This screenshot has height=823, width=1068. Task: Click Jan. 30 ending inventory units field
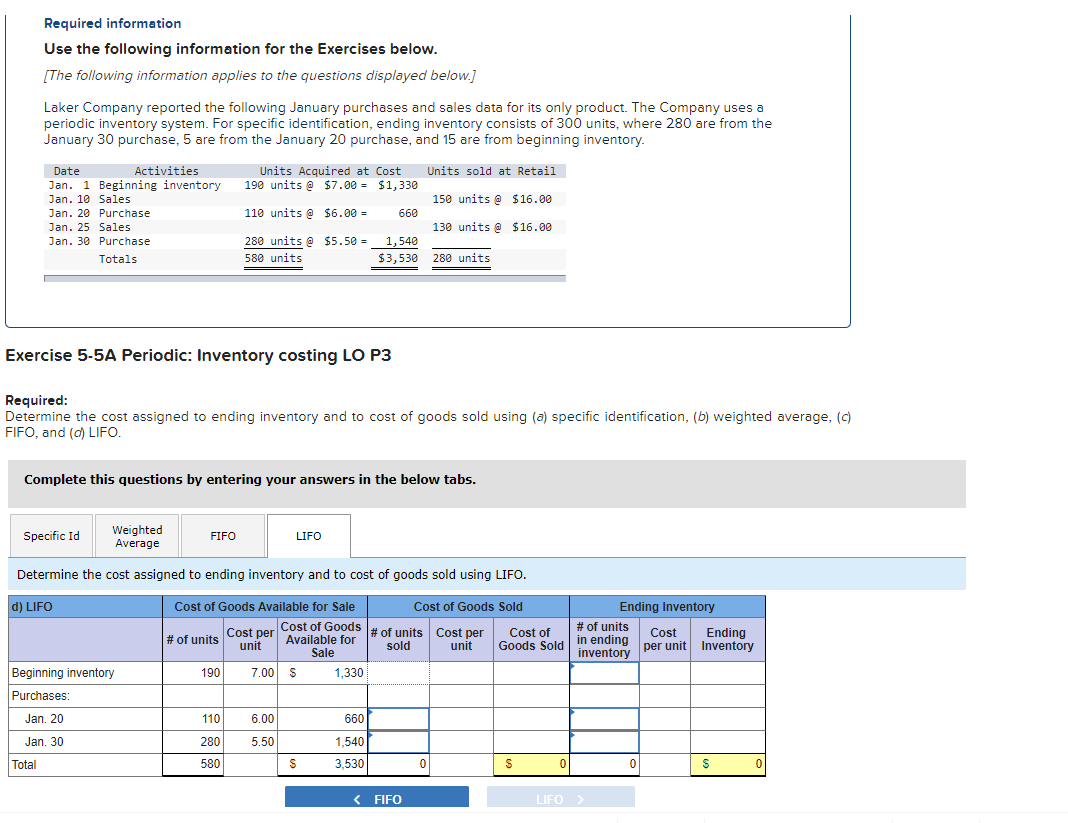pyautogui.click(x=604, y=742)
